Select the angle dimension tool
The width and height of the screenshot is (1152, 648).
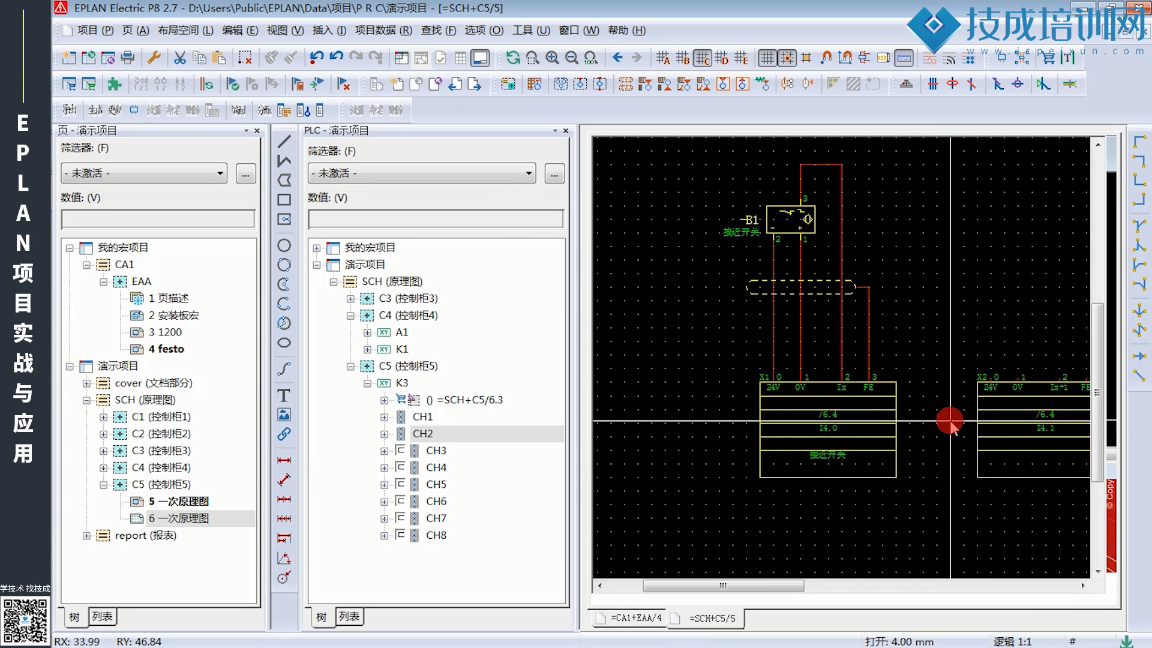[284, 558]
